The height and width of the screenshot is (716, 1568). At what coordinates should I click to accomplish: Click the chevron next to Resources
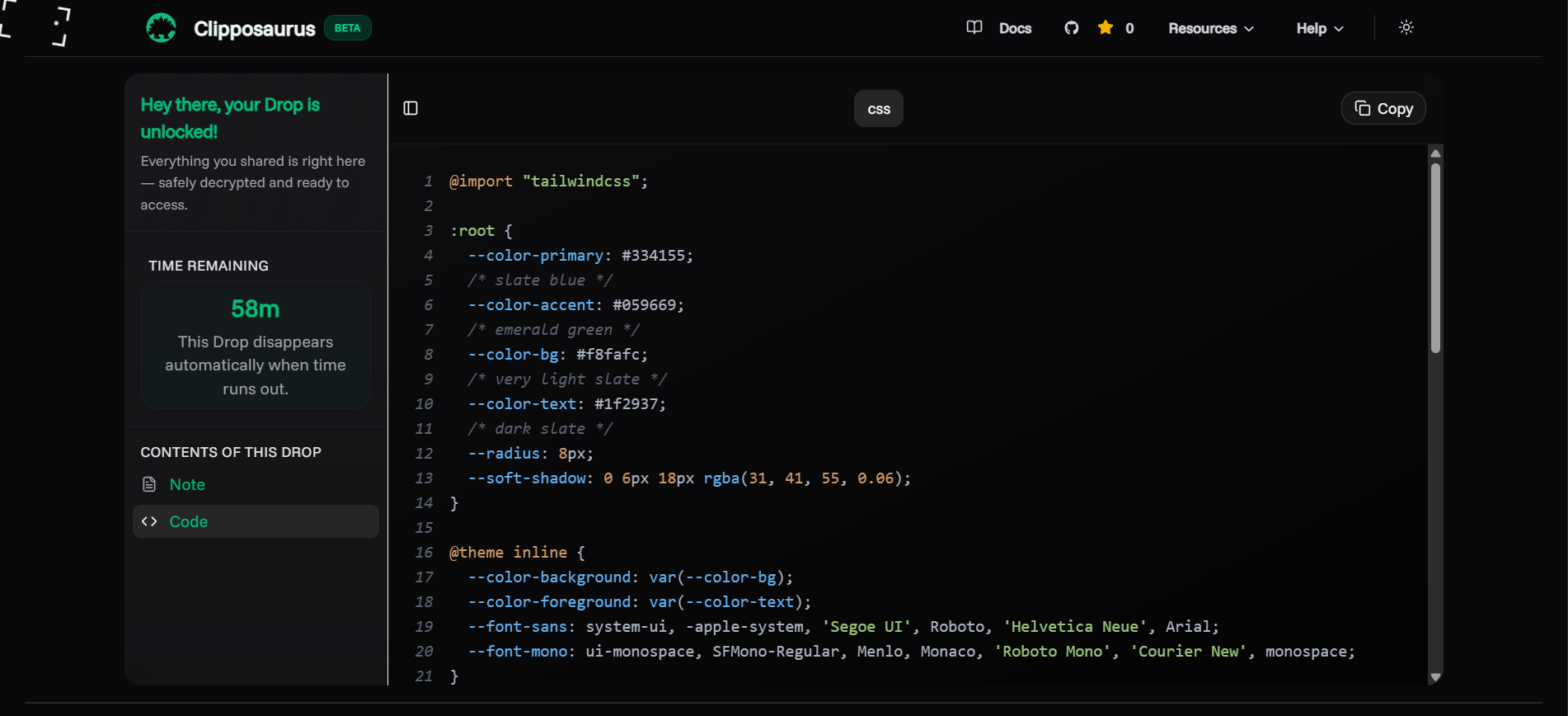[1249, 29]
